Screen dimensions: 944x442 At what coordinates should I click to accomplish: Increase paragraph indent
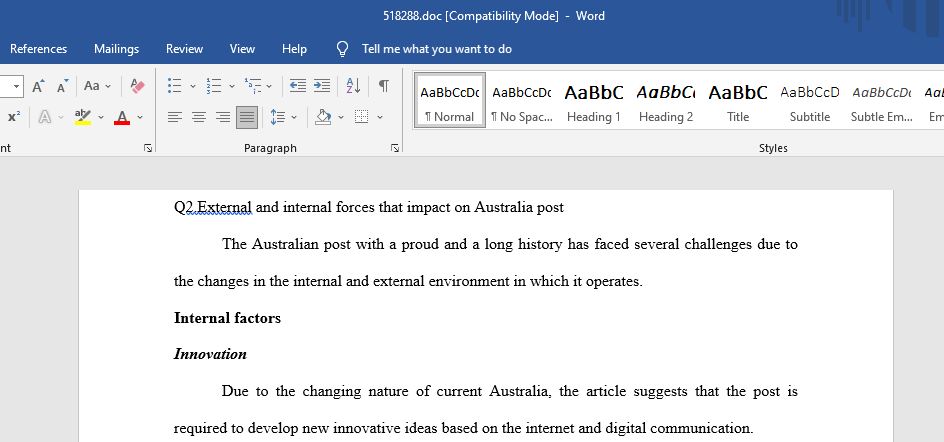[322, 86]
